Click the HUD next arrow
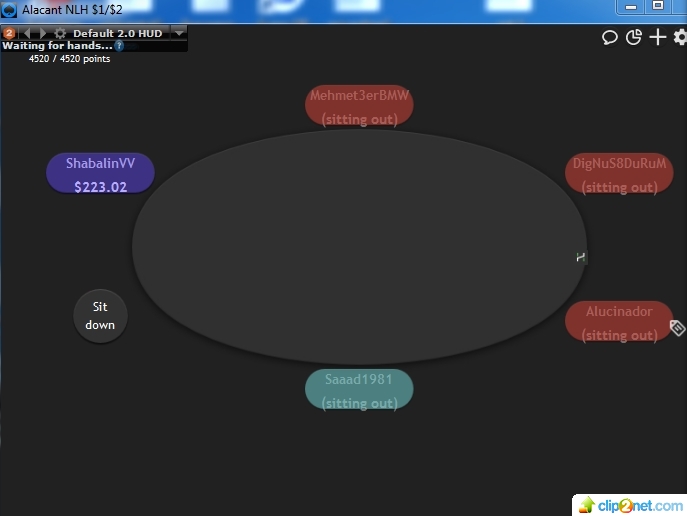The height and width of the screenshot is (516, 687). (x=42, y=33)
